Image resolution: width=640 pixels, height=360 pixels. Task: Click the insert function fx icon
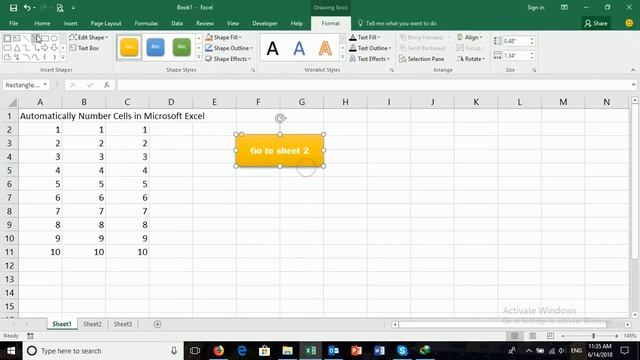coord(106,85)
